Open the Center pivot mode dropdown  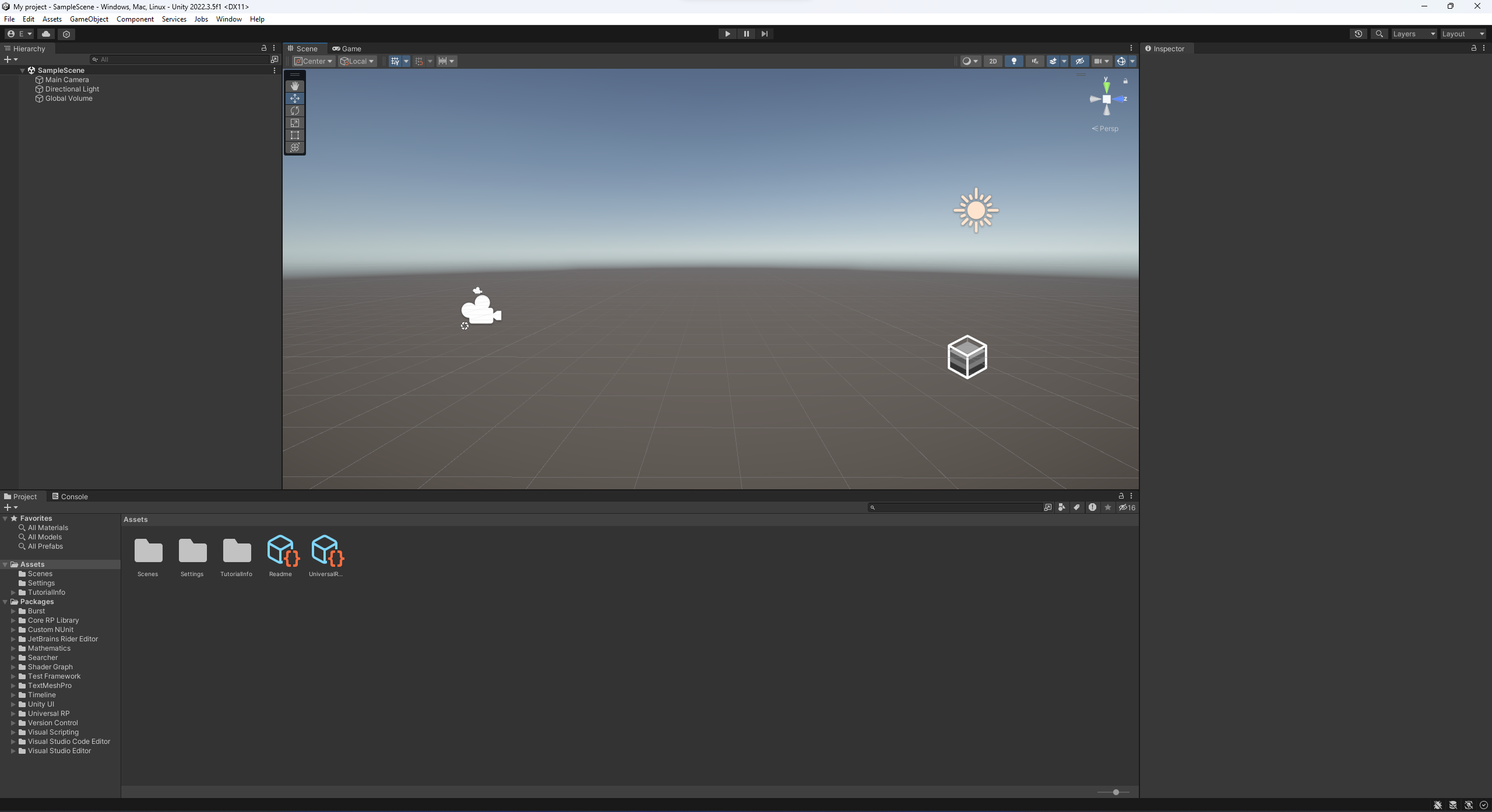pyautogui.click(x=314, y=61)
